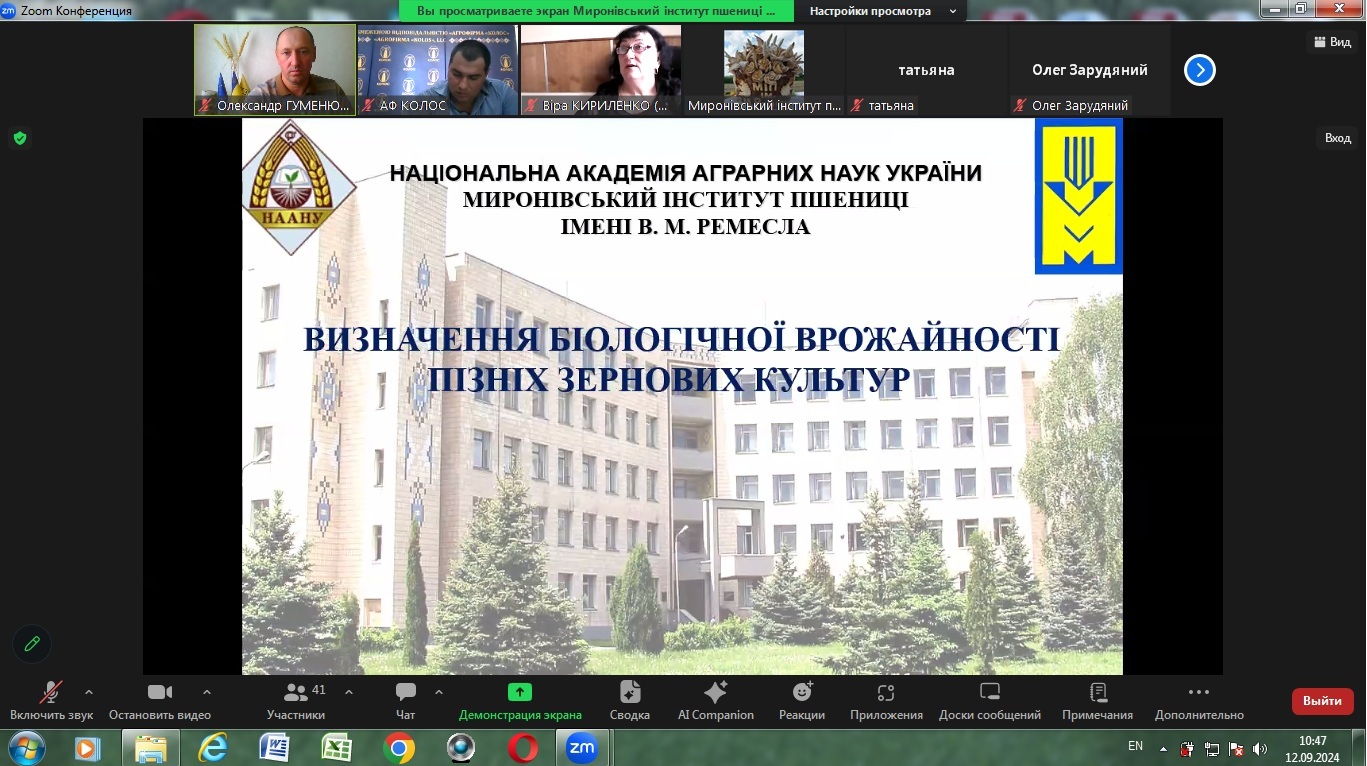
Task: Click the green pencil annotation icon
Action: 32,644
